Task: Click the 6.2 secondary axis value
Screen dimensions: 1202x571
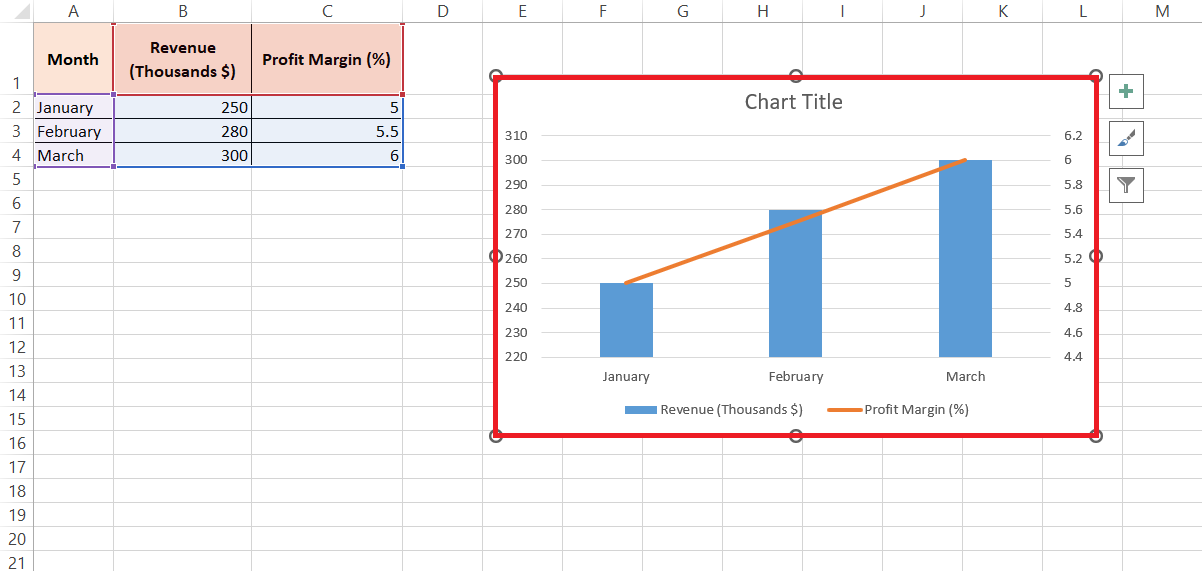Action: (x=1074, y=135)
